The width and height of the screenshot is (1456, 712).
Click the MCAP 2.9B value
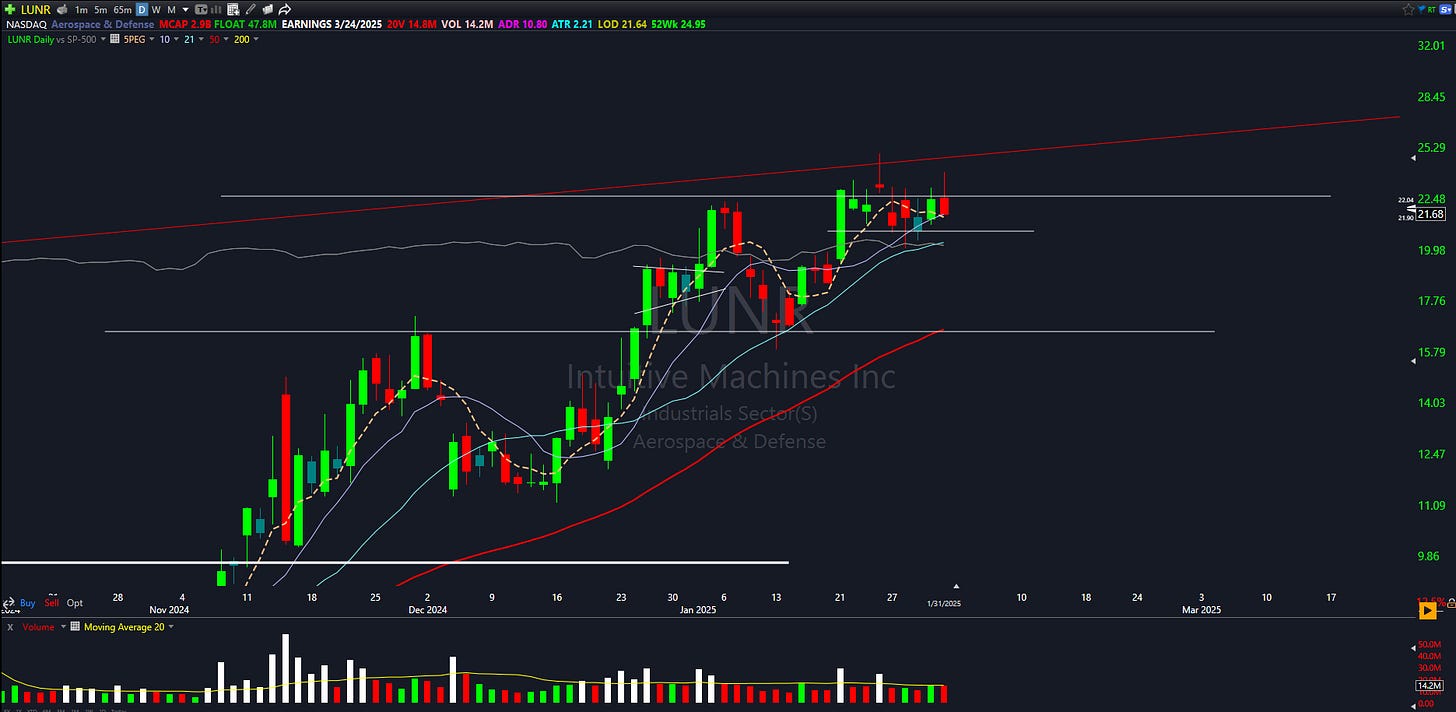[x=185, y=25]
